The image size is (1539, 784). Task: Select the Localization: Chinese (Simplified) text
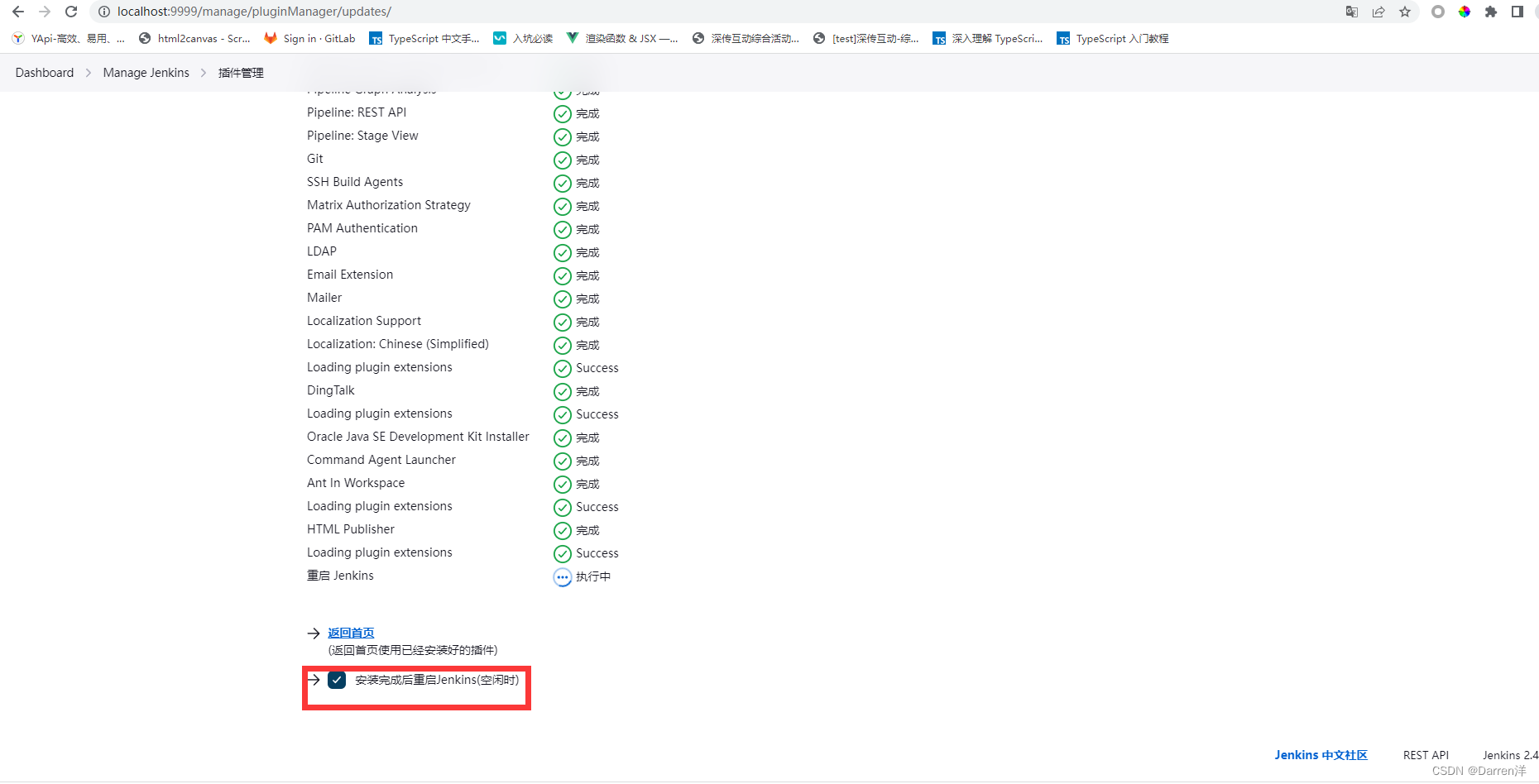click(398, 344)
